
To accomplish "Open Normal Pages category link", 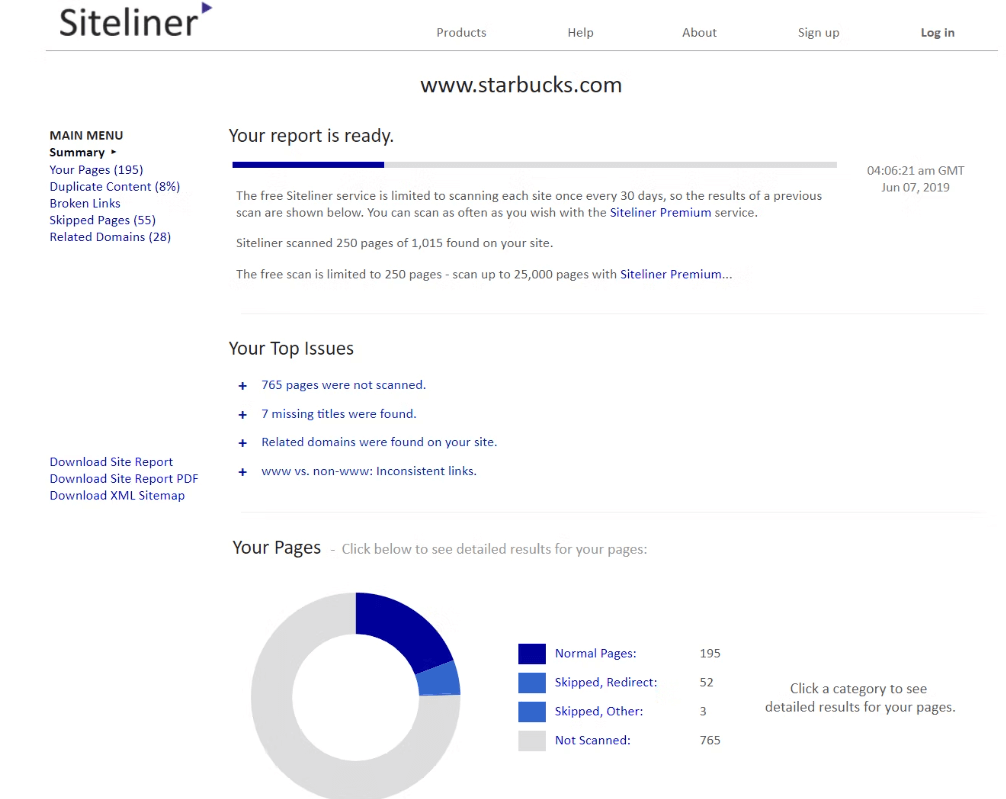I will 595,653.
